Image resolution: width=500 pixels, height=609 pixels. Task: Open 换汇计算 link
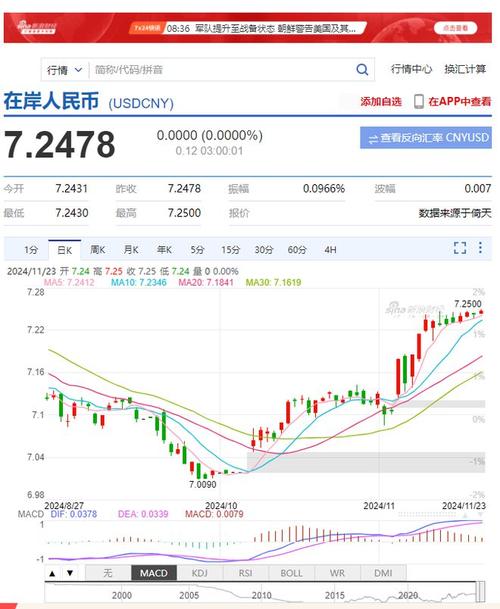coord(465,69)
